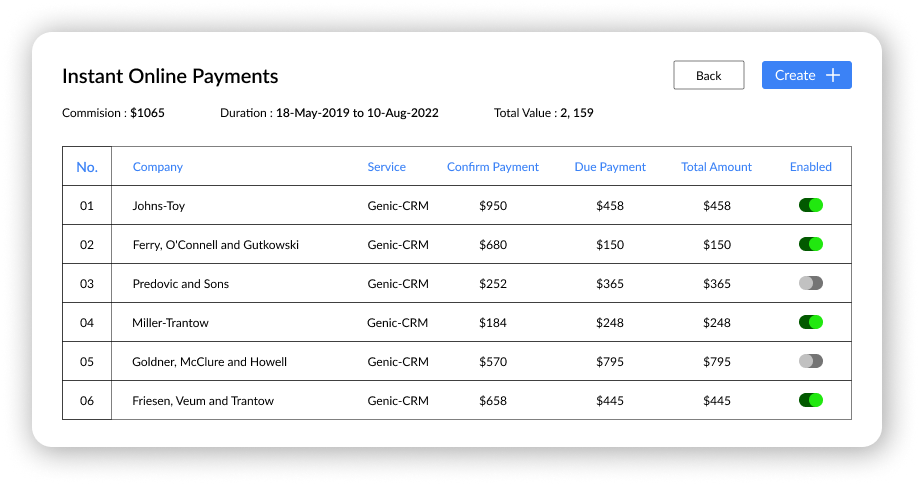
Task: Click the Back button
Action: click(x=708, y=75)
